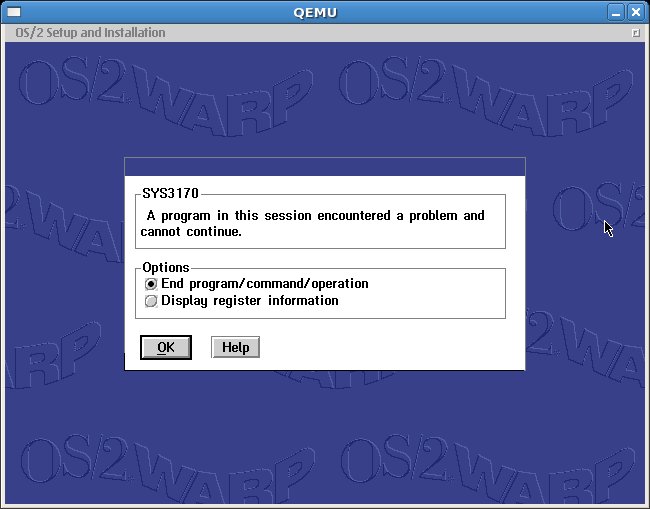
Task: Click the SYS3170 error code label
Action: click(170, 194)
